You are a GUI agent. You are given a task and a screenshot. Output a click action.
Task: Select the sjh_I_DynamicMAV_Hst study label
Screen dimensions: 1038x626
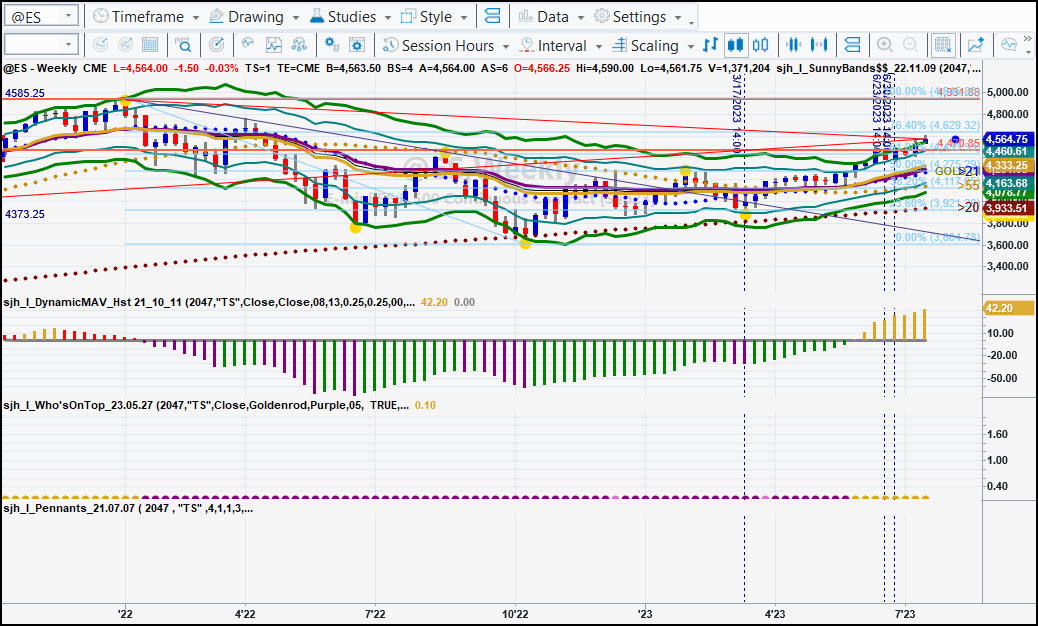pyautogui.click(x=210, y=302)
